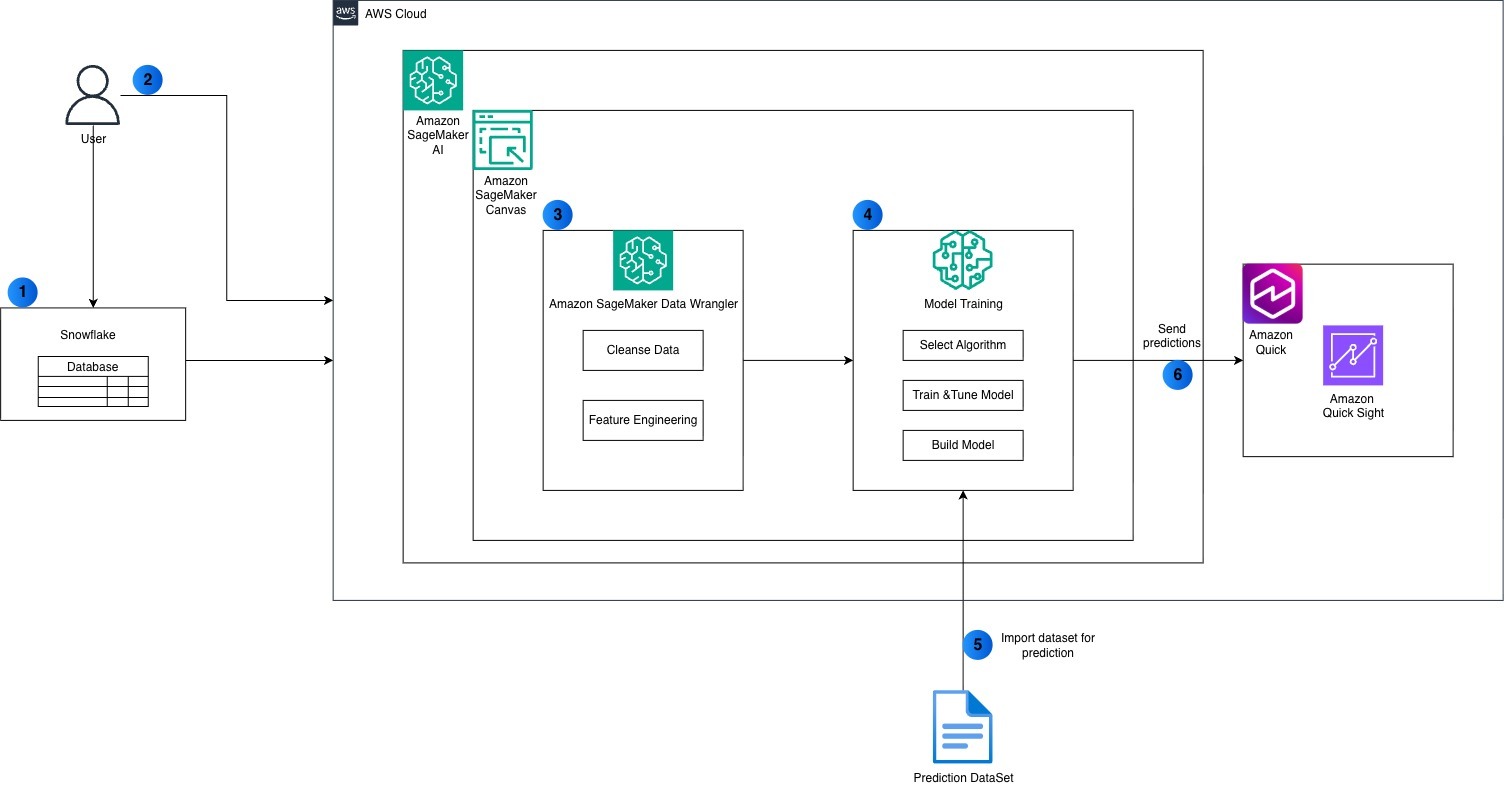Click the Prediction DataSet document icon
Image resolution: width=1504 pixels, height=786 pixels.
[962, 727]
